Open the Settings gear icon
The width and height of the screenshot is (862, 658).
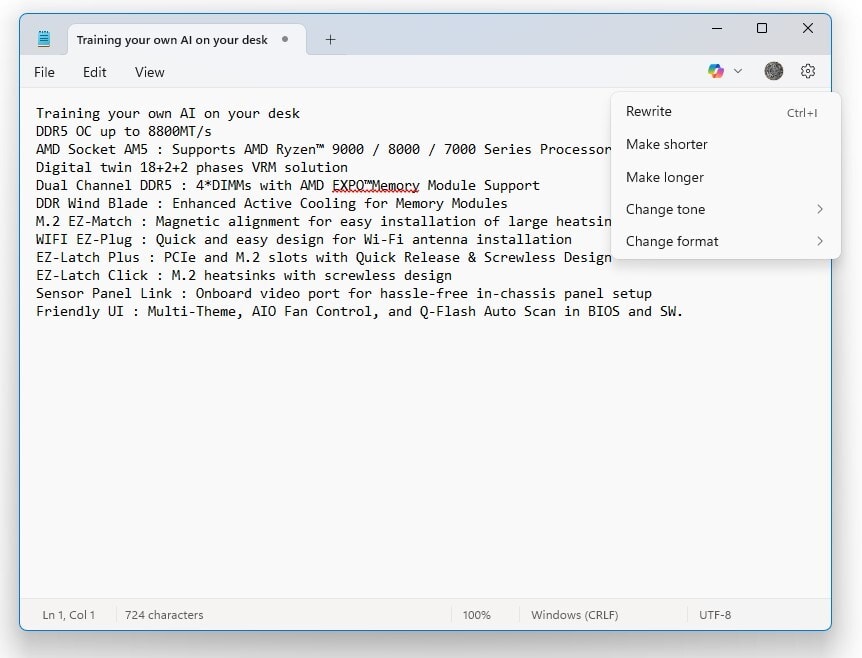[808, 71]
